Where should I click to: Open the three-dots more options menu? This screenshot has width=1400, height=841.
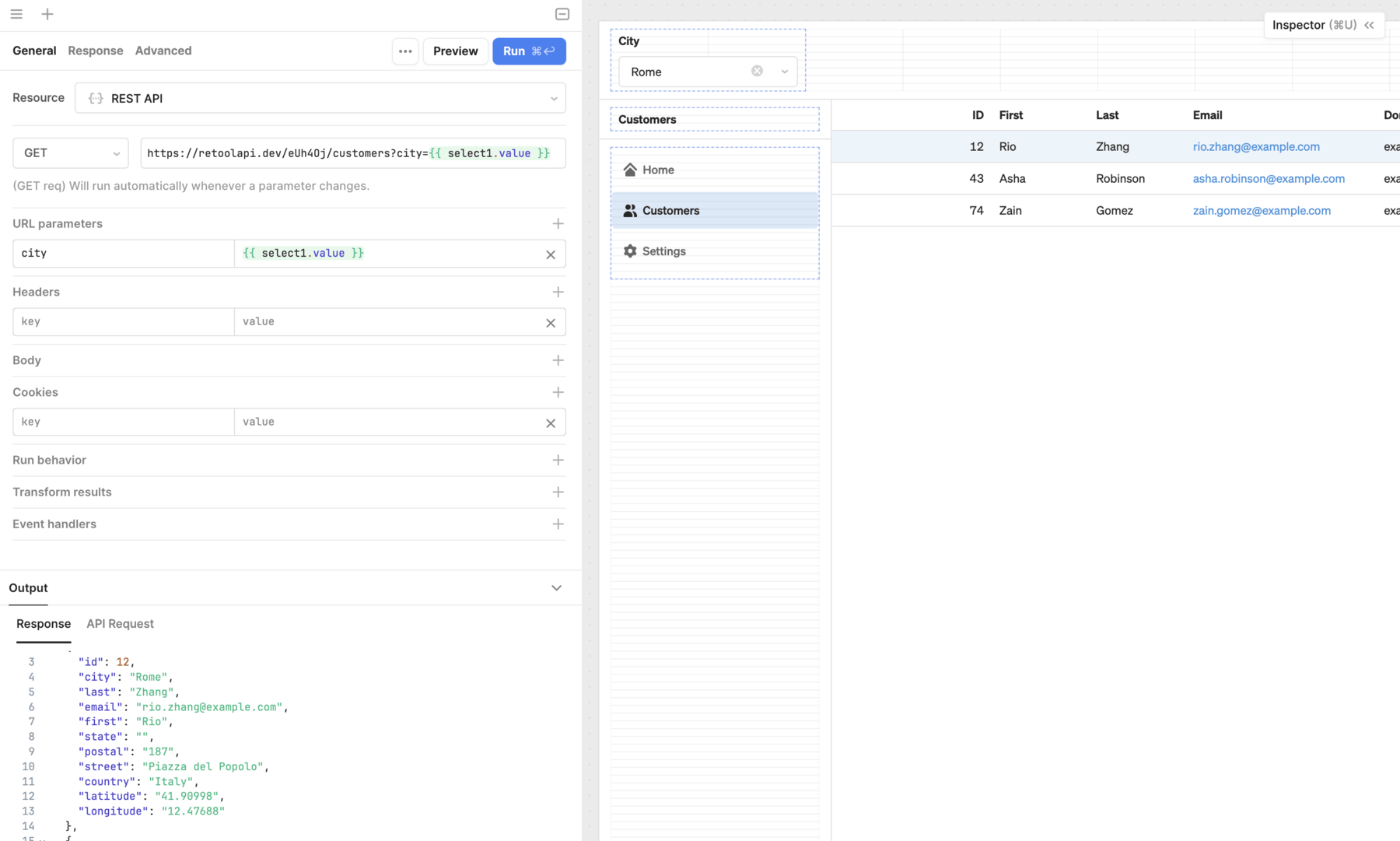click(x=405, y=51)
